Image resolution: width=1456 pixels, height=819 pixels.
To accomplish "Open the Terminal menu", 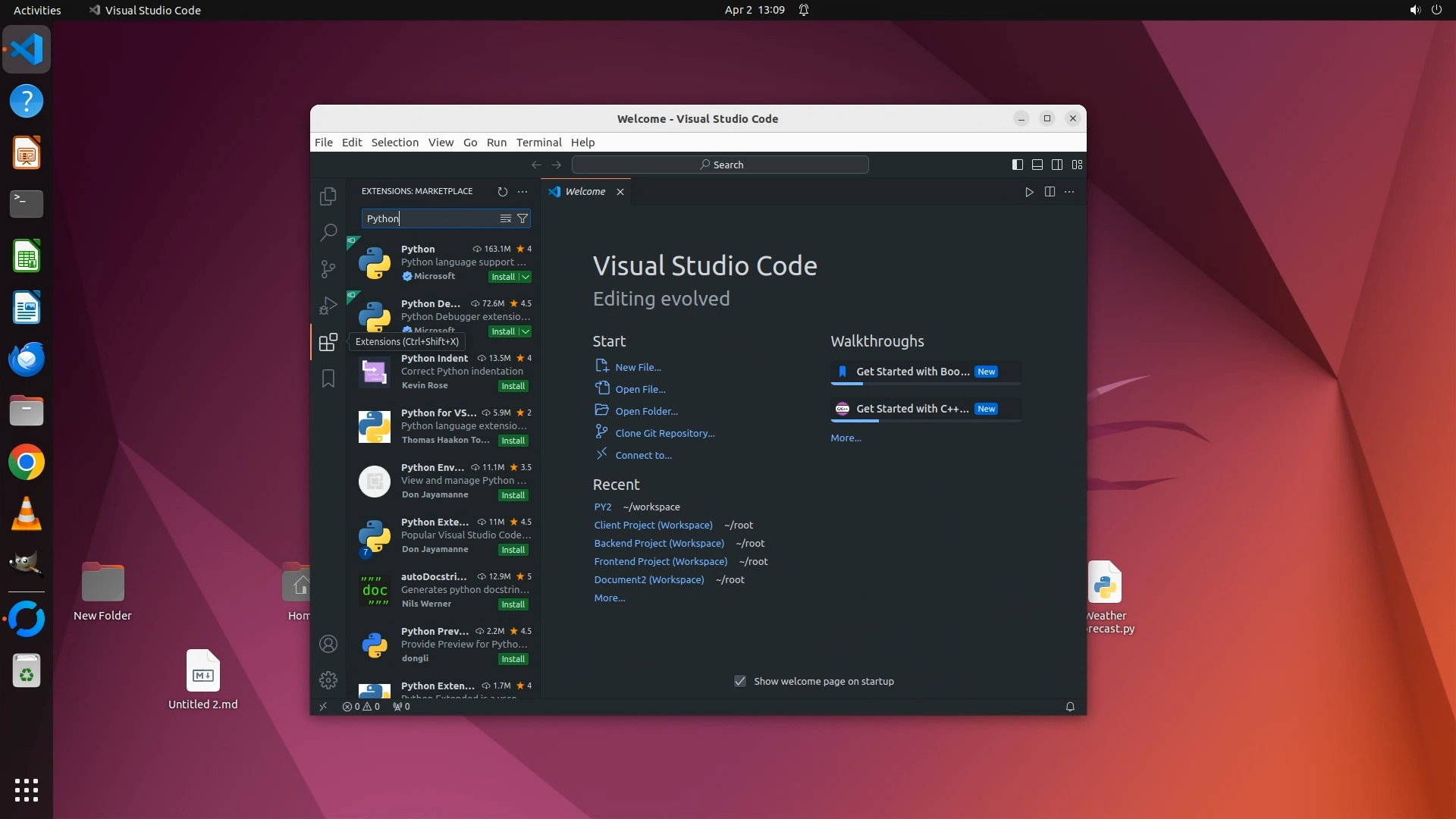I will click(538, 143).
